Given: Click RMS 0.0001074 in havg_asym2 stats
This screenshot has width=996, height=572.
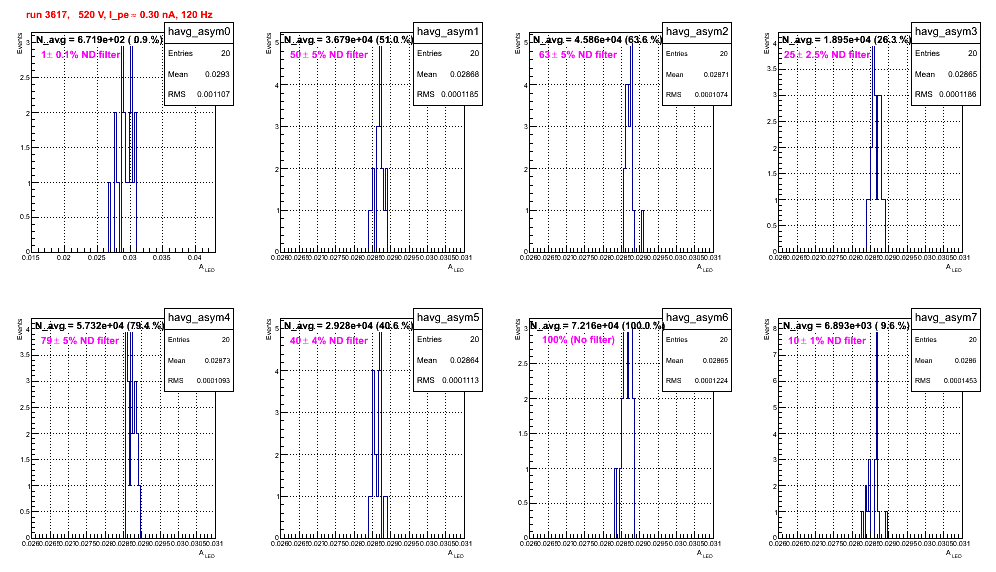Looking at the screenshot, I should [697, 95].
